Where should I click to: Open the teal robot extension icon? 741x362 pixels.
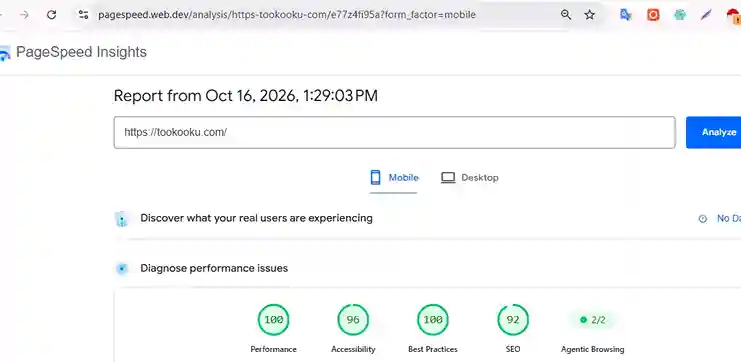680,15
